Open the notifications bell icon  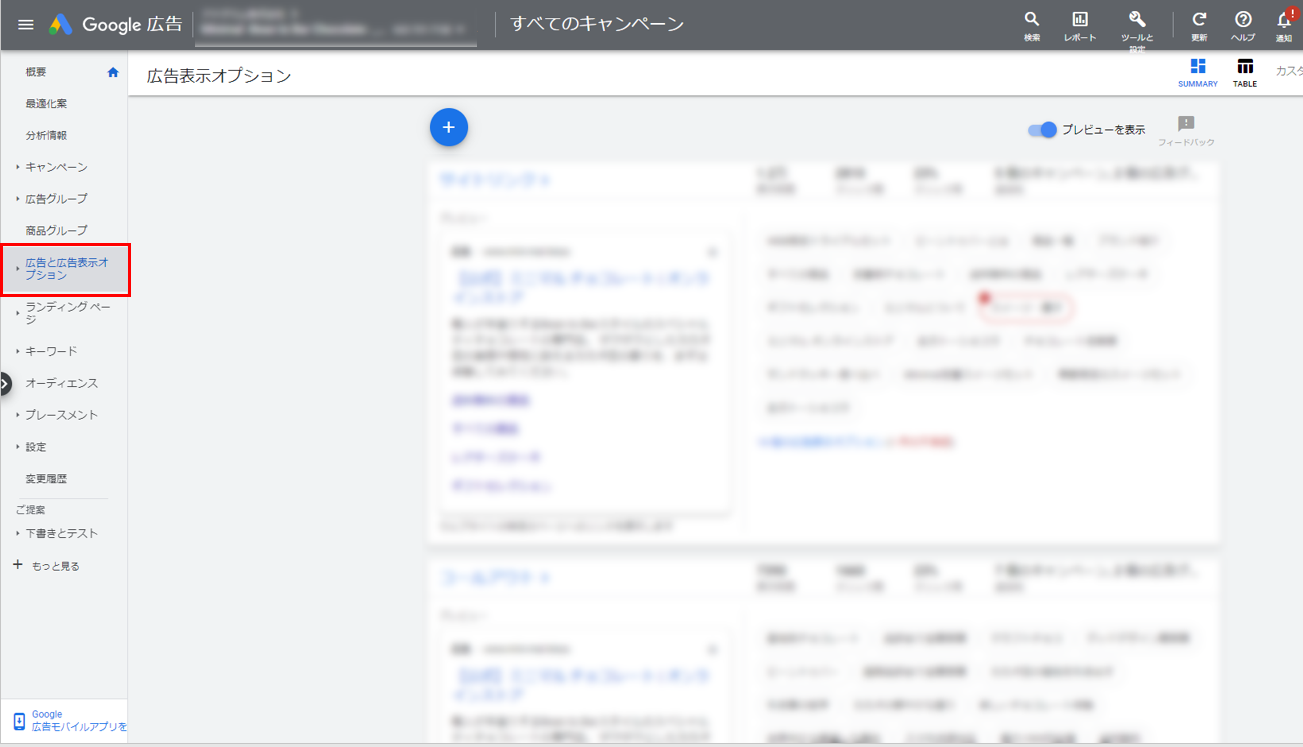click(x=1284, y=20)
